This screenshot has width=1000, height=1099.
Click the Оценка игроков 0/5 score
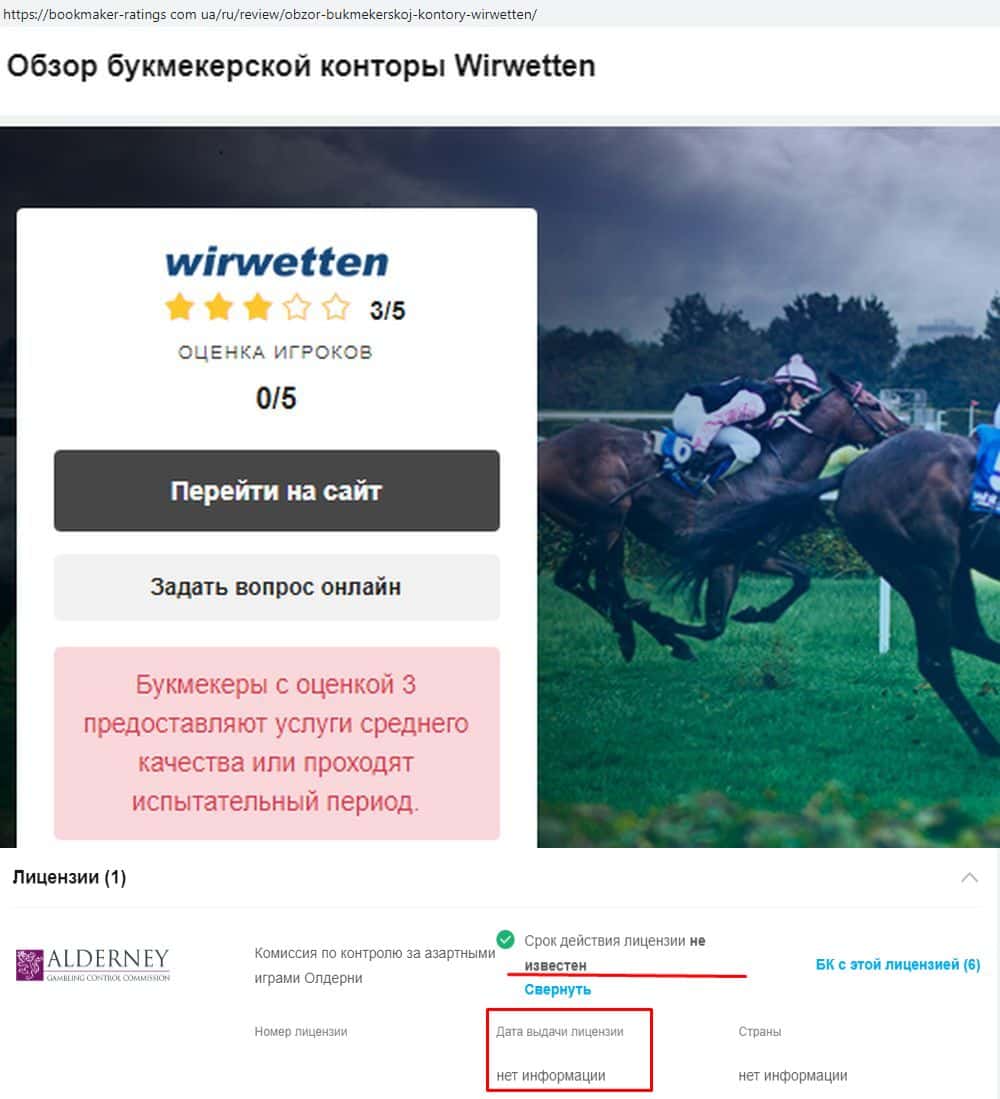click(x=276, y=398)
